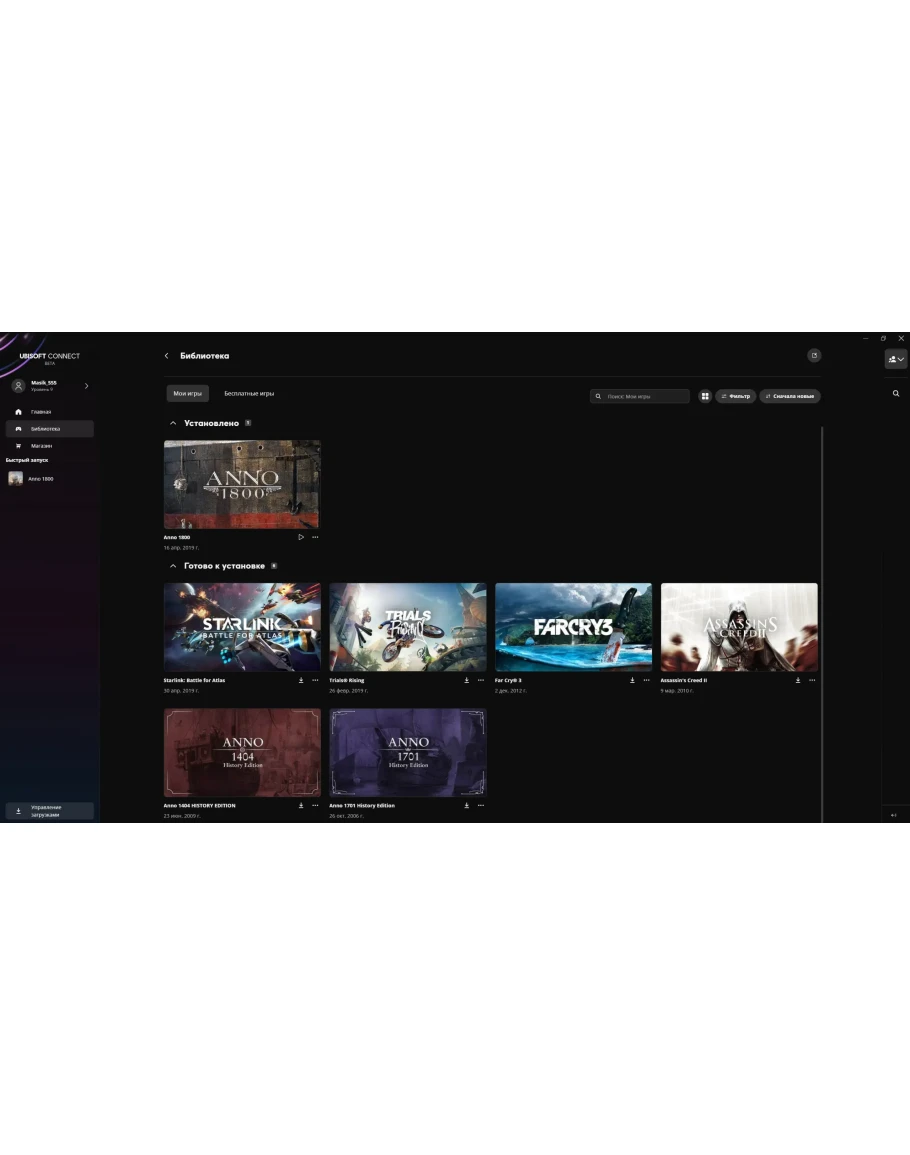Viewport: 910px width, 1155px height.
Task: Open more options for Far Cry 3
Action: tap(647, 681)
